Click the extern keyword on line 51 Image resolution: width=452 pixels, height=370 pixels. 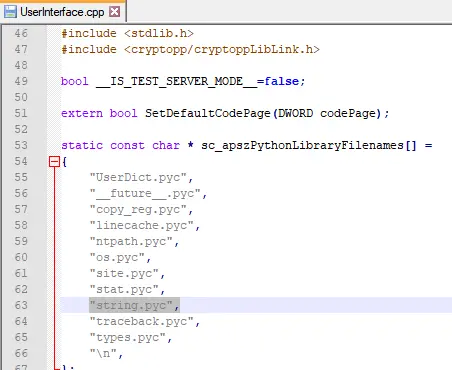[x=82, y=113]
